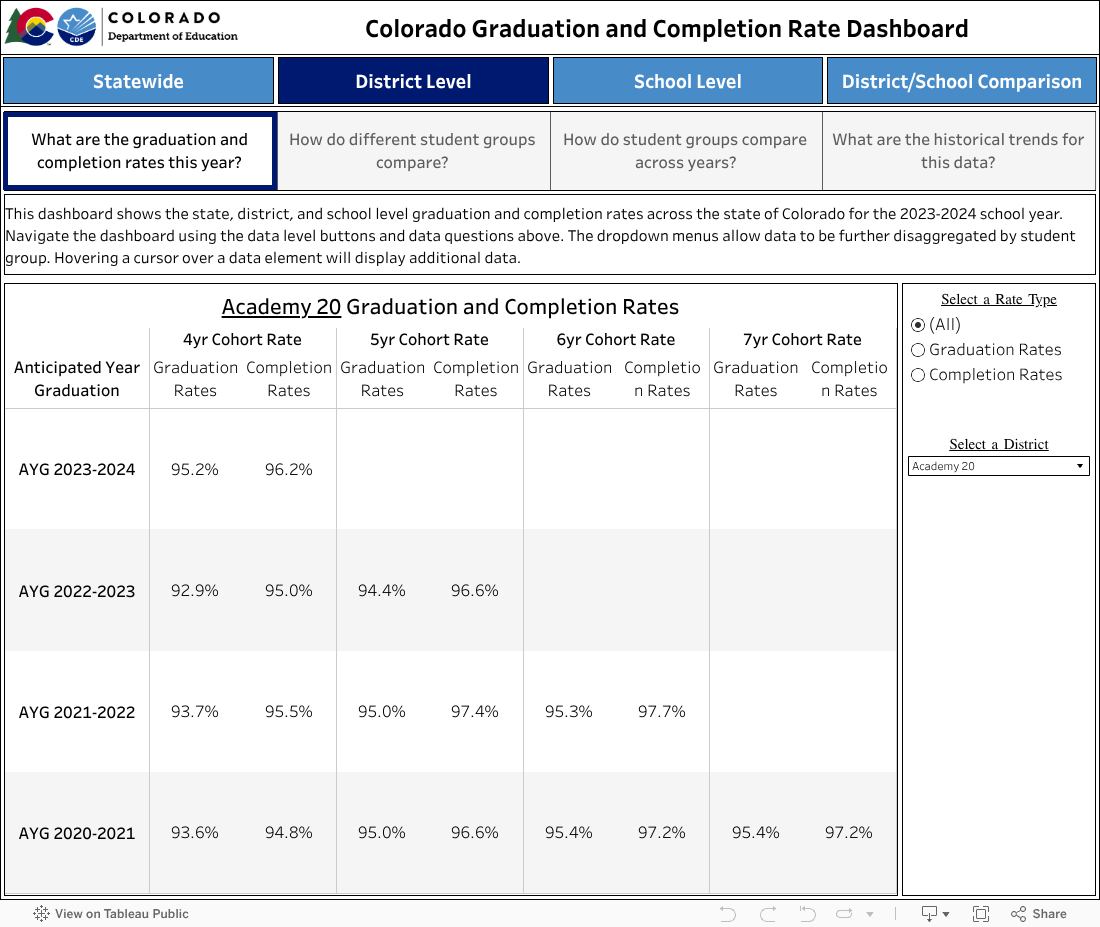
Task: Select Graduation Rates radio option
Action: pos(918,350)
